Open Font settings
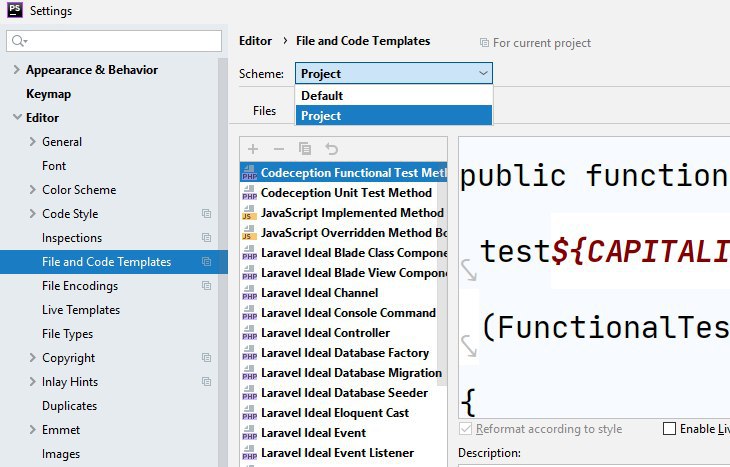Screen dimensions: 730x467 [54, 166]
